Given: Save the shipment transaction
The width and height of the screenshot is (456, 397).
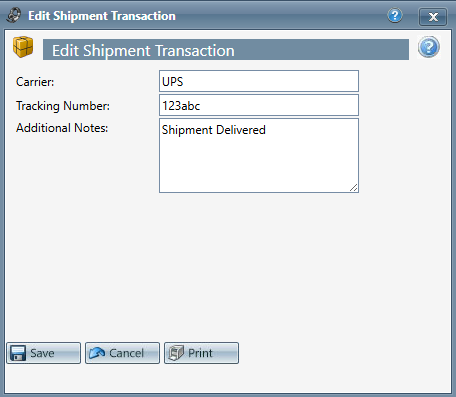Looking at the screenshot, I should (x=44, y=353).
